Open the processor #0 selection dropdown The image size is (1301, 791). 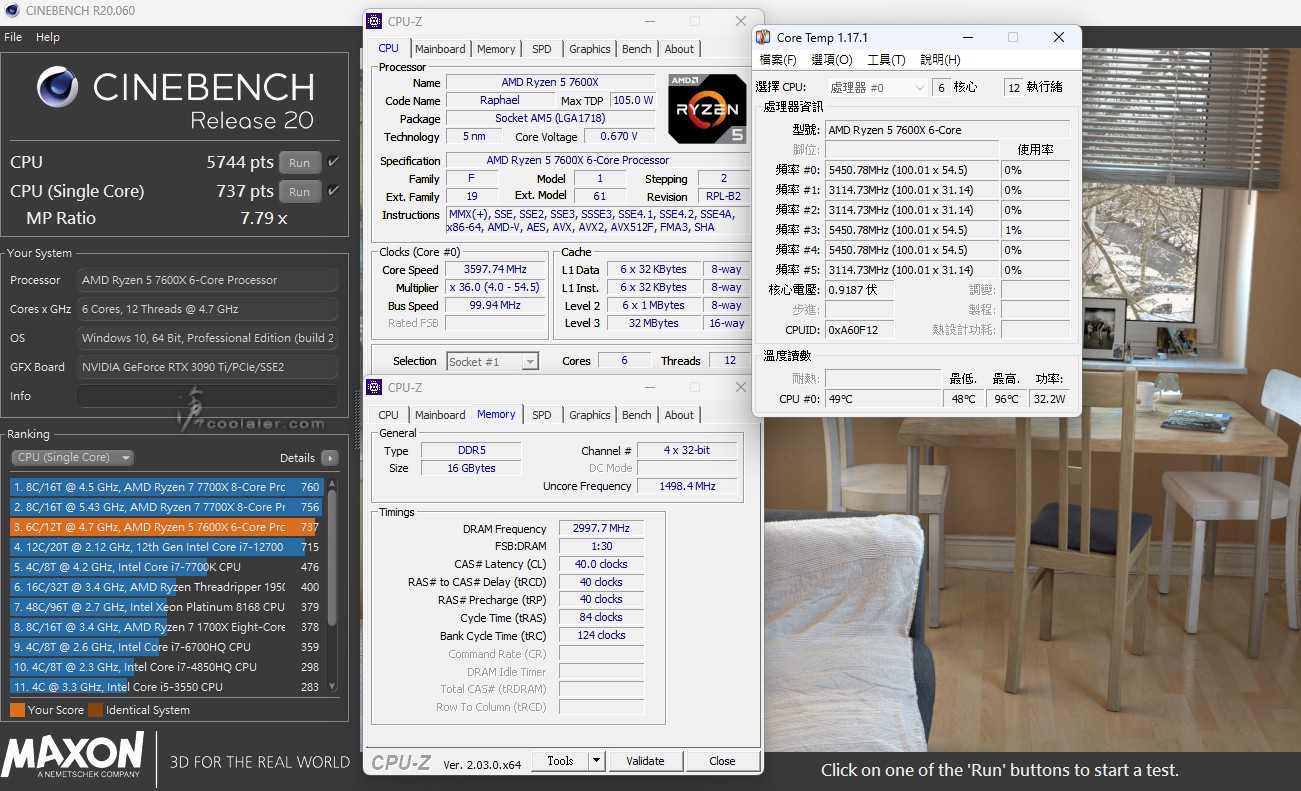pos(877,88)
